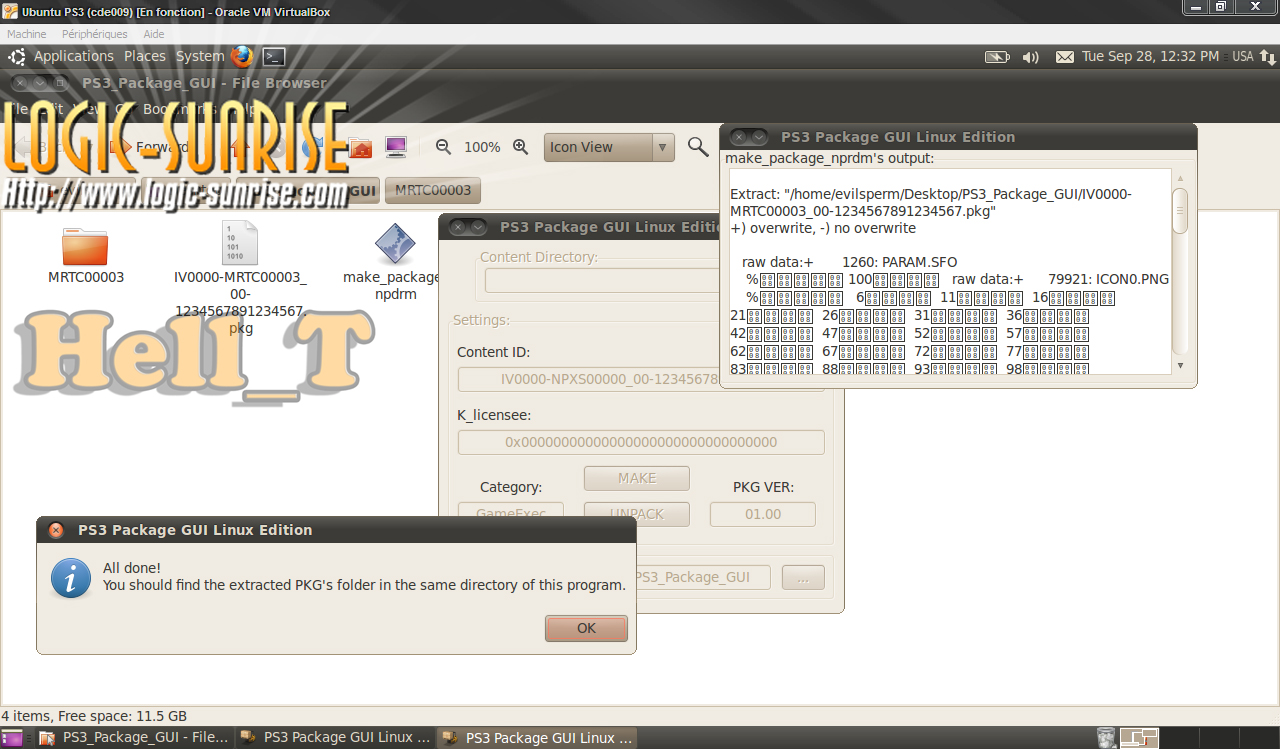Click the workspace switcher in bottom panel
Image resolution: width=1280 pixels, height=749 pixels.
pos(1139,738)
